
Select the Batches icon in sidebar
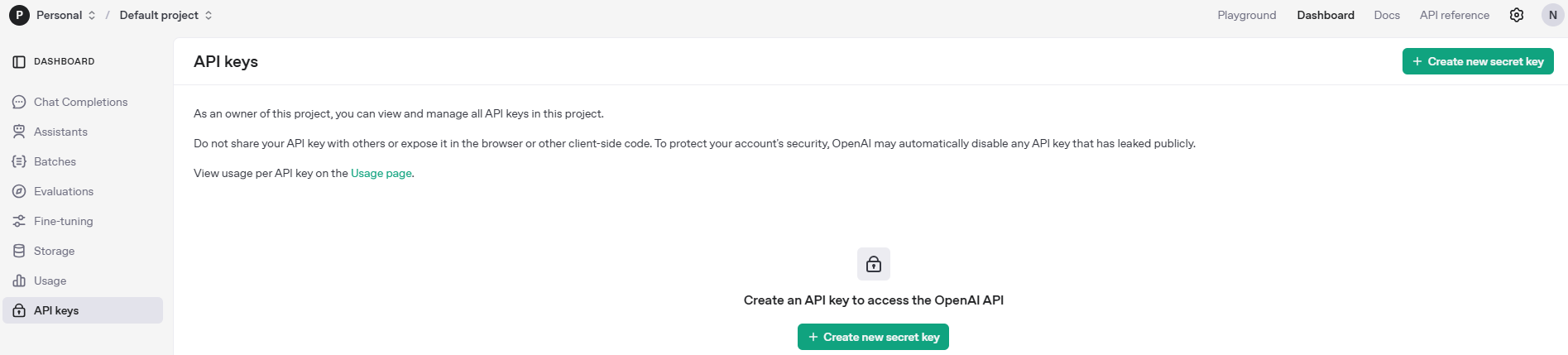point(19,161)
